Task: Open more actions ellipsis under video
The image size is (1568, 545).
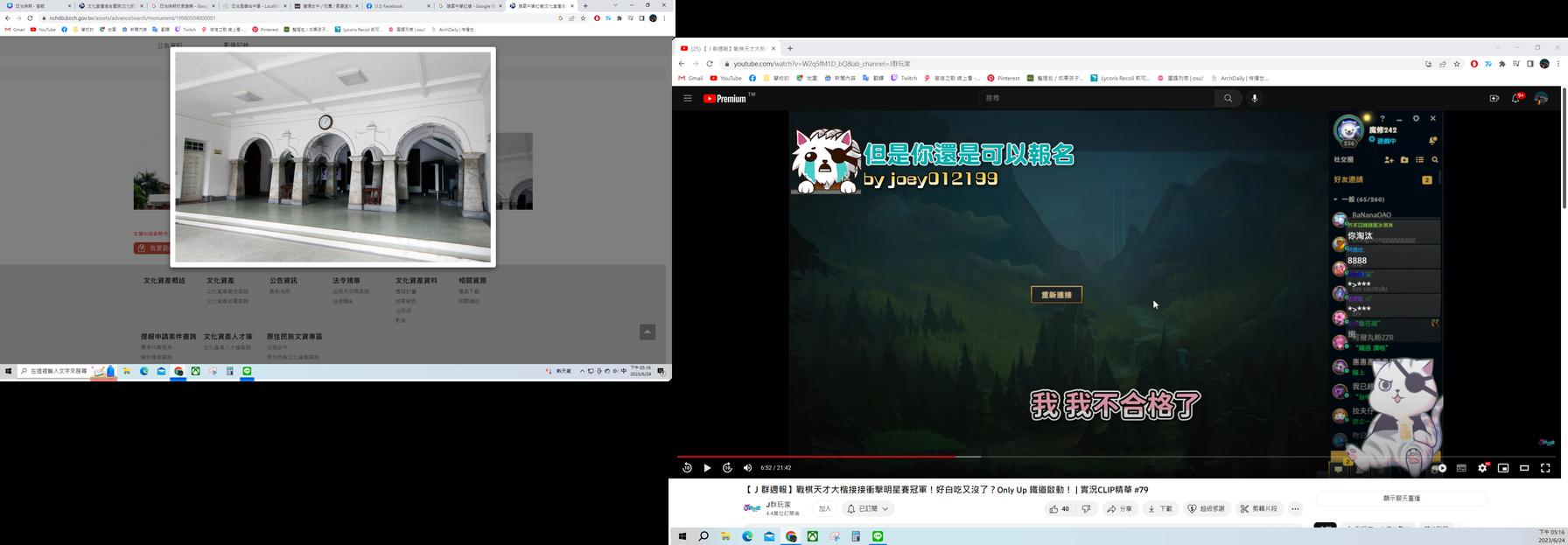Action: pos(1295,509)
